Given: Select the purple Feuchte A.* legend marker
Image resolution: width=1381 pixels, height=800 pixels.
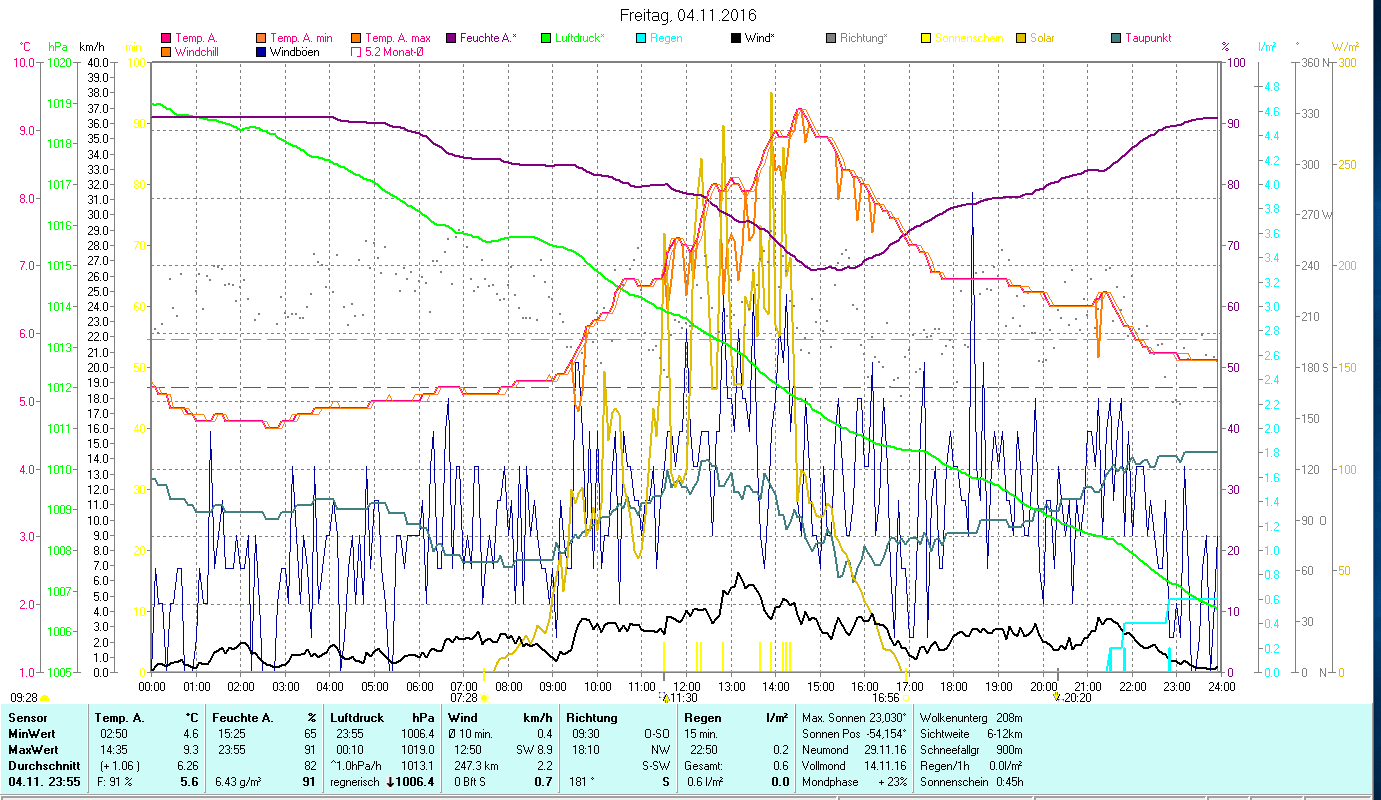Looking at the screenshot, I should tap(450, 38).
